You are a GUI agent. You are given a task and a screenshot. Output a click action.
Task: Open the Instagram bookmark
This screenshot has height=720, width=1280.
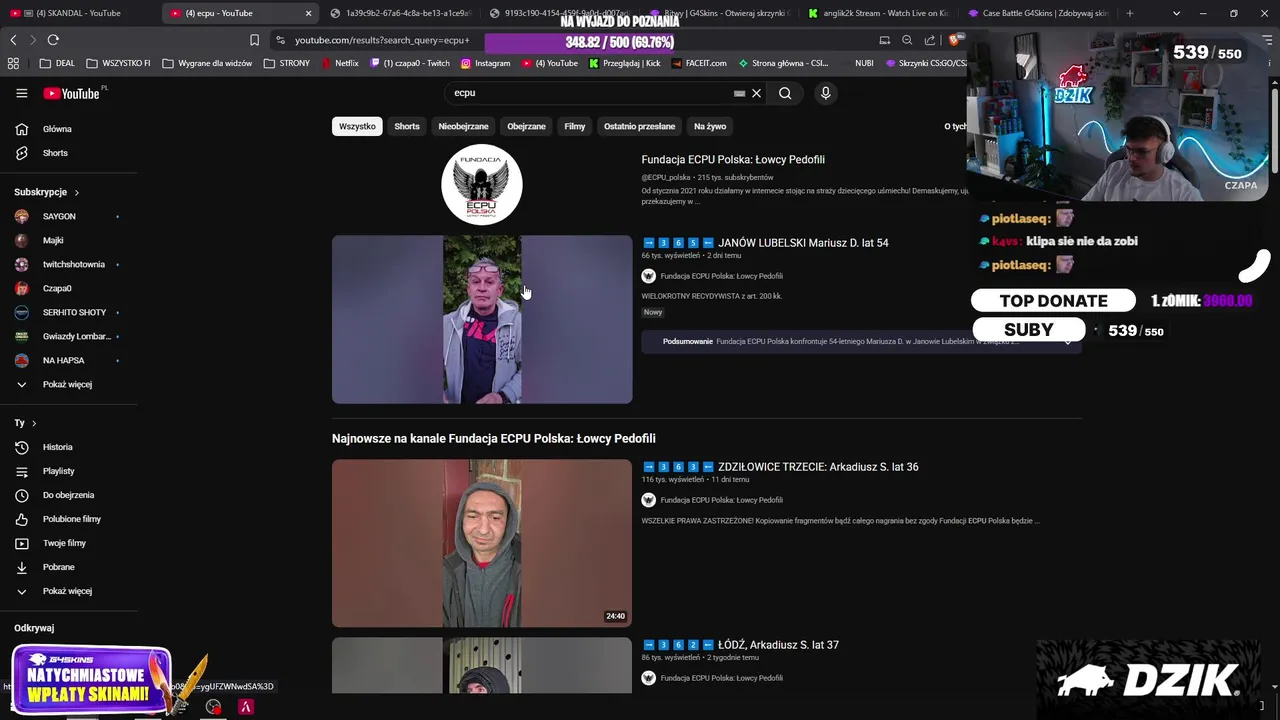coord(485,63)
